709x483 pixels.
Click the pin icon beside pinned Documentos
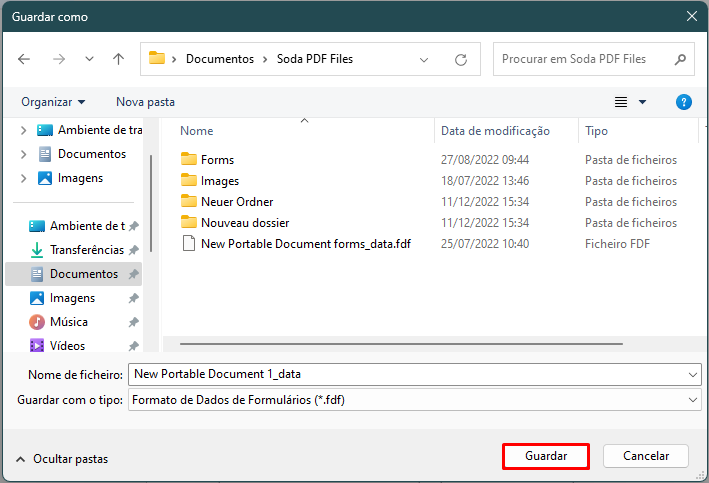click(x=133, y=274)
